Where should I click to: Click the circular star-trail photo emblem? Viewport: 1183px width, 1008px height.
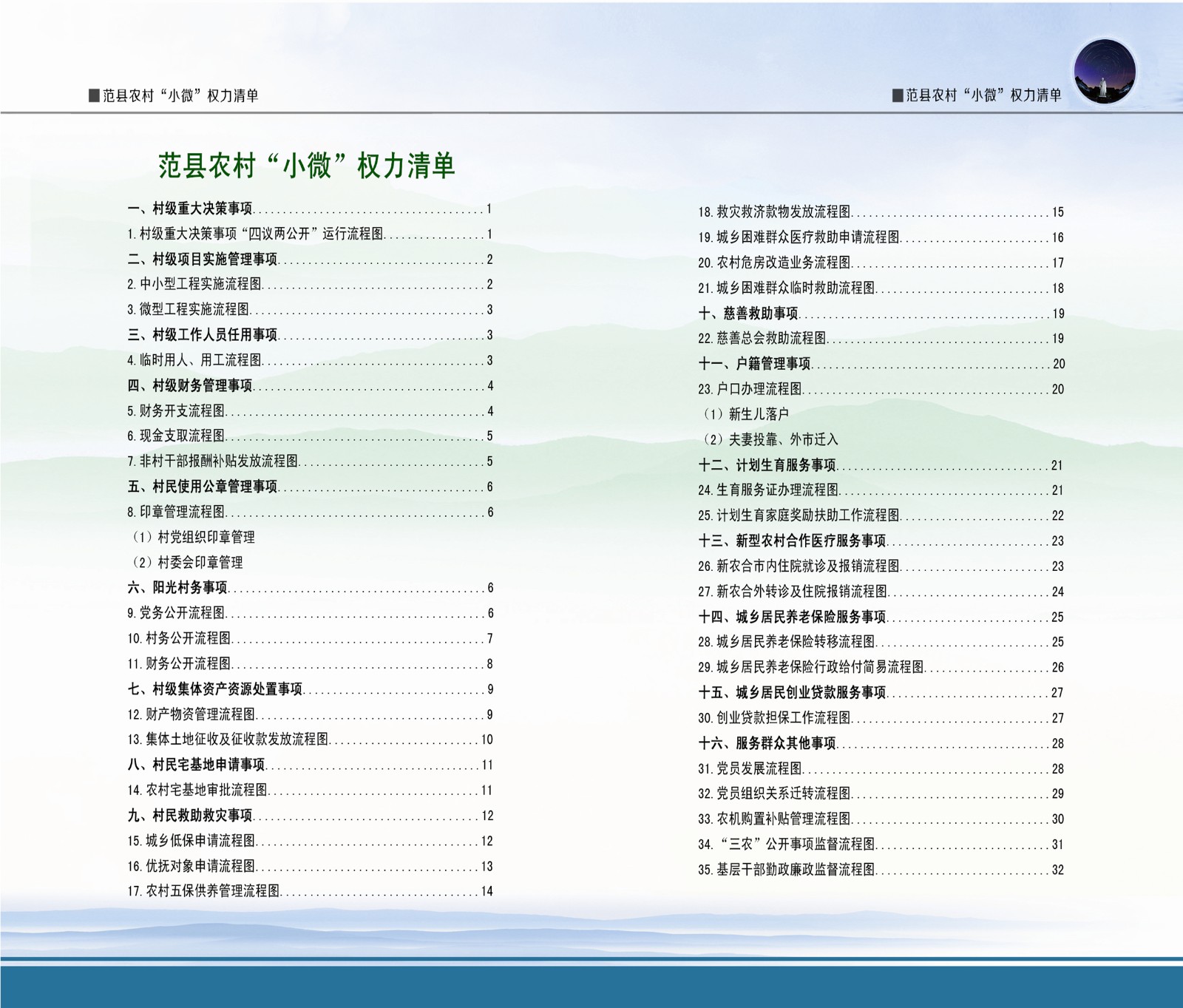click(1105, 73)
